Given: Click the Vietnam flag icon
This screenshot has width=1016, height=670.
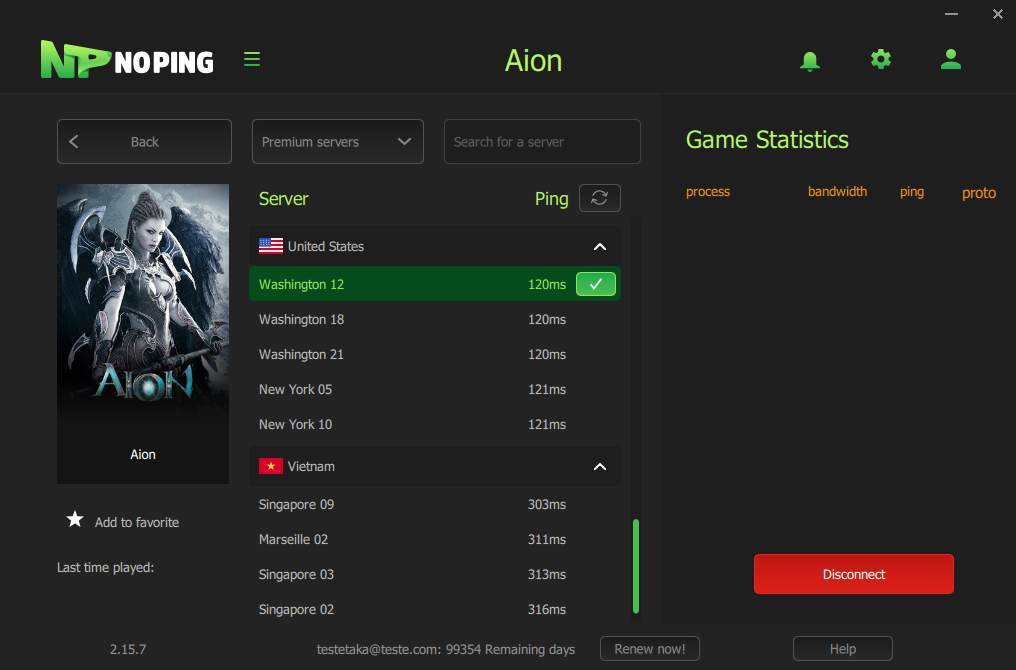Looking at the screenshot, I should 271,466.
